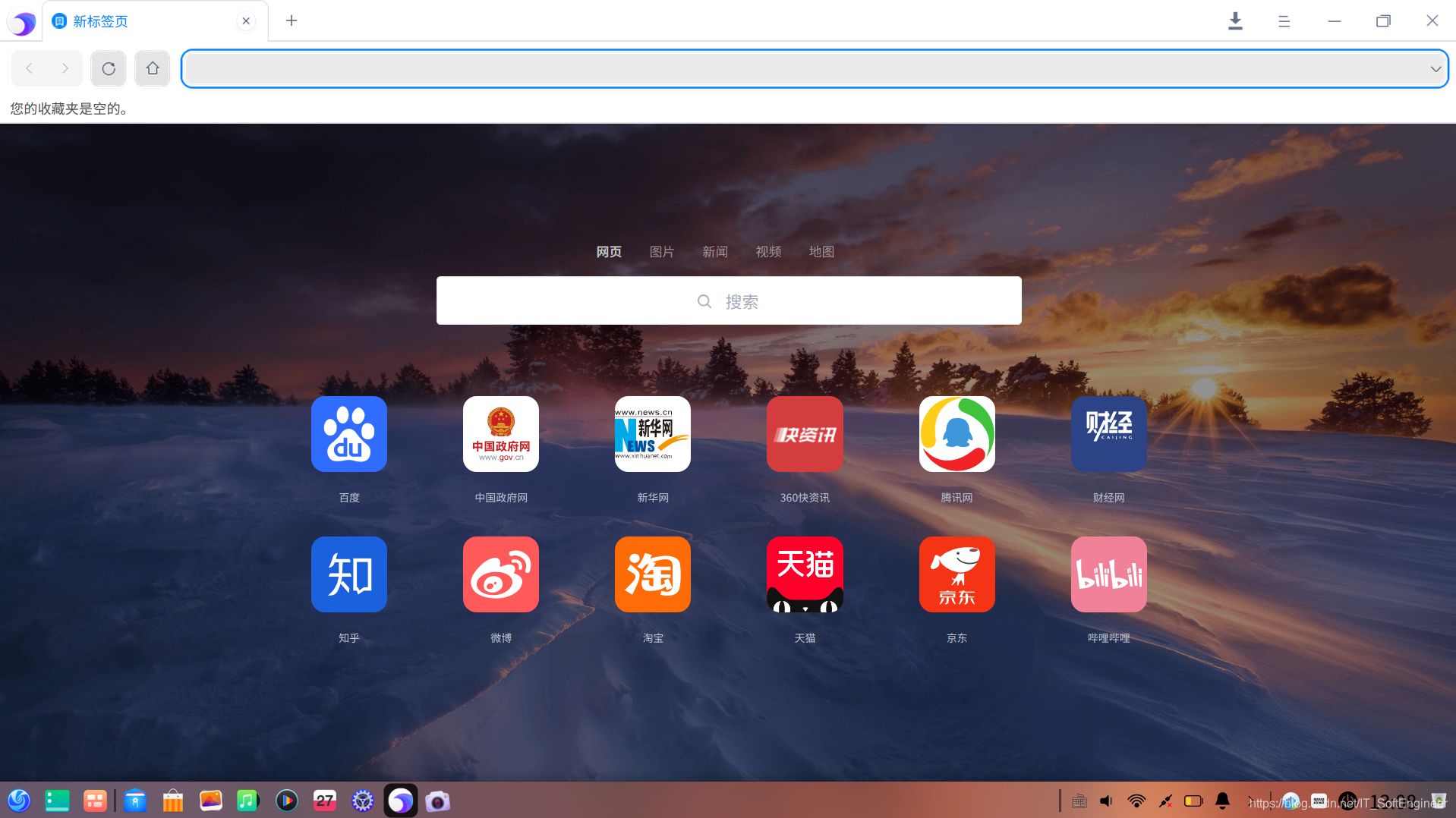
Task: Open system settings gear in dock
Action: point(363,801)
